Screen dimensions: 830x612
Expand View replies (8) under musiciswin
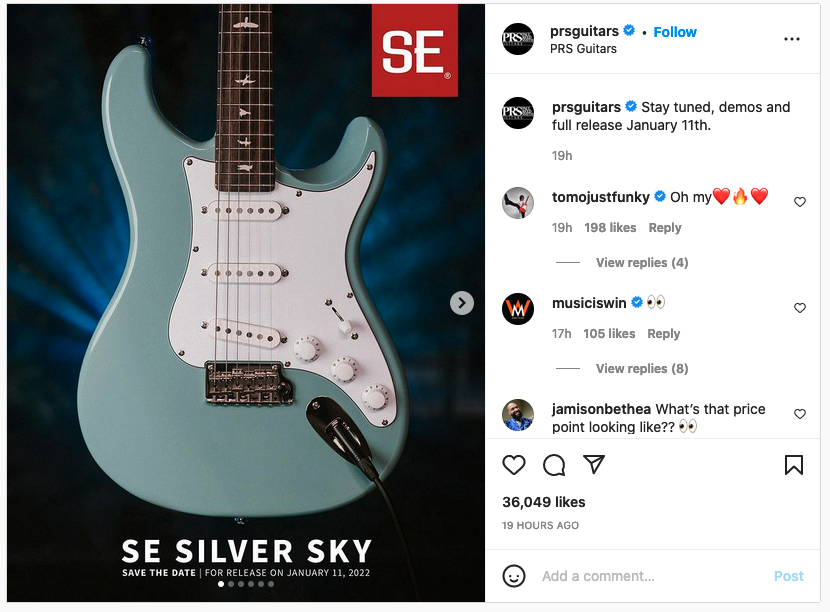(642, 368)
